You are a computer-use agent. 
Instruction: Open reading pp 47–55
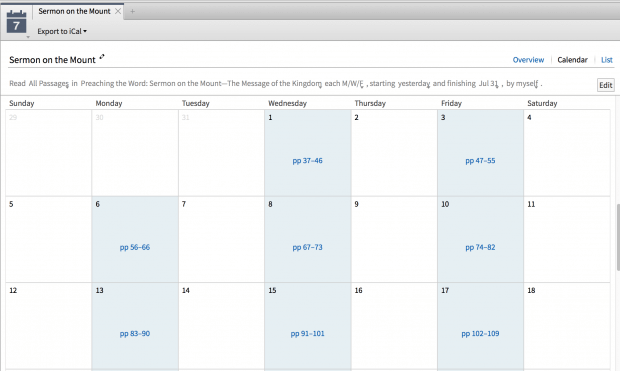click(480, 161)
